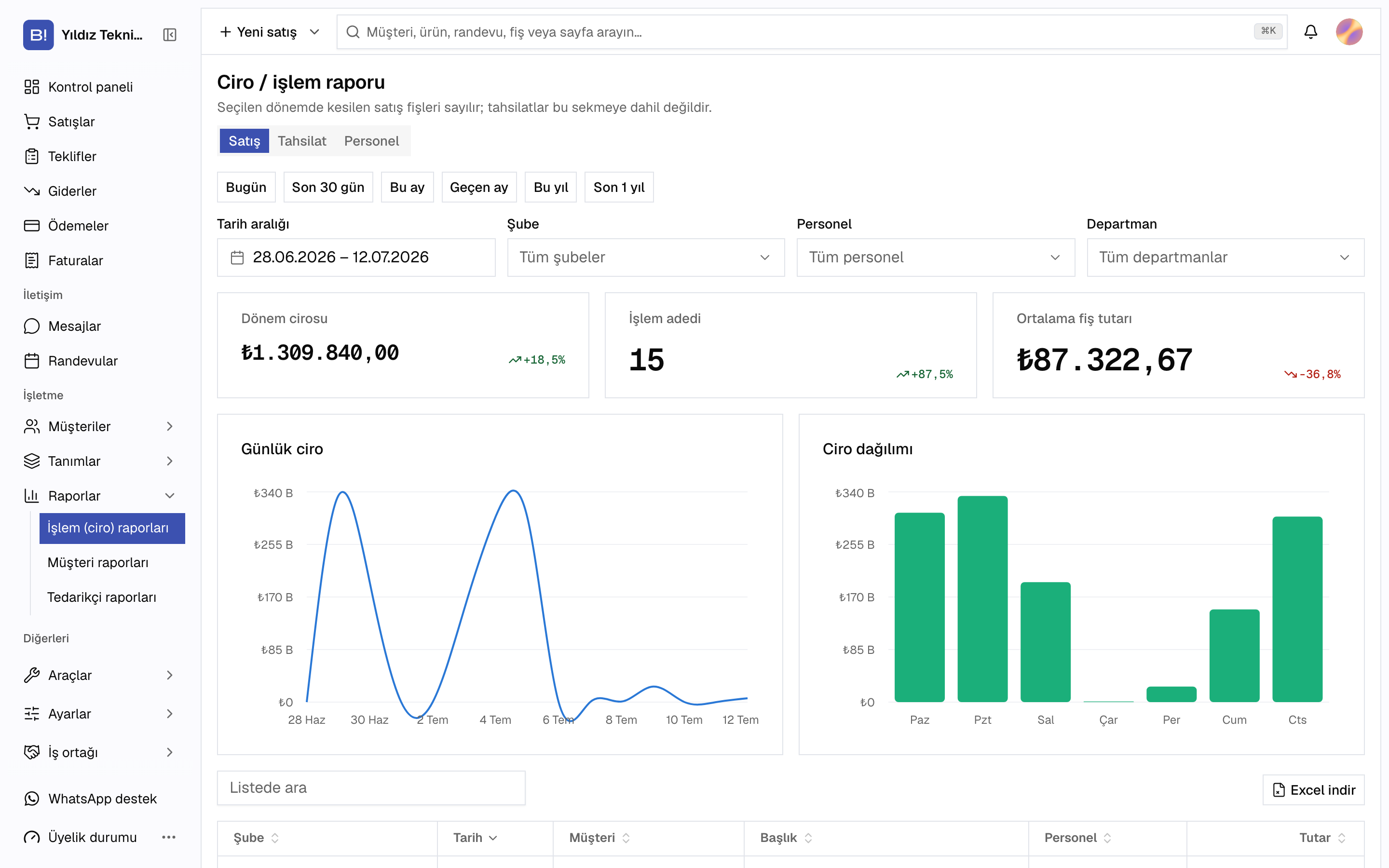1389x868 pixels.
Task: Open Faturalar in the sidebar
Action: pyautogui.click(x=63, y=260)
